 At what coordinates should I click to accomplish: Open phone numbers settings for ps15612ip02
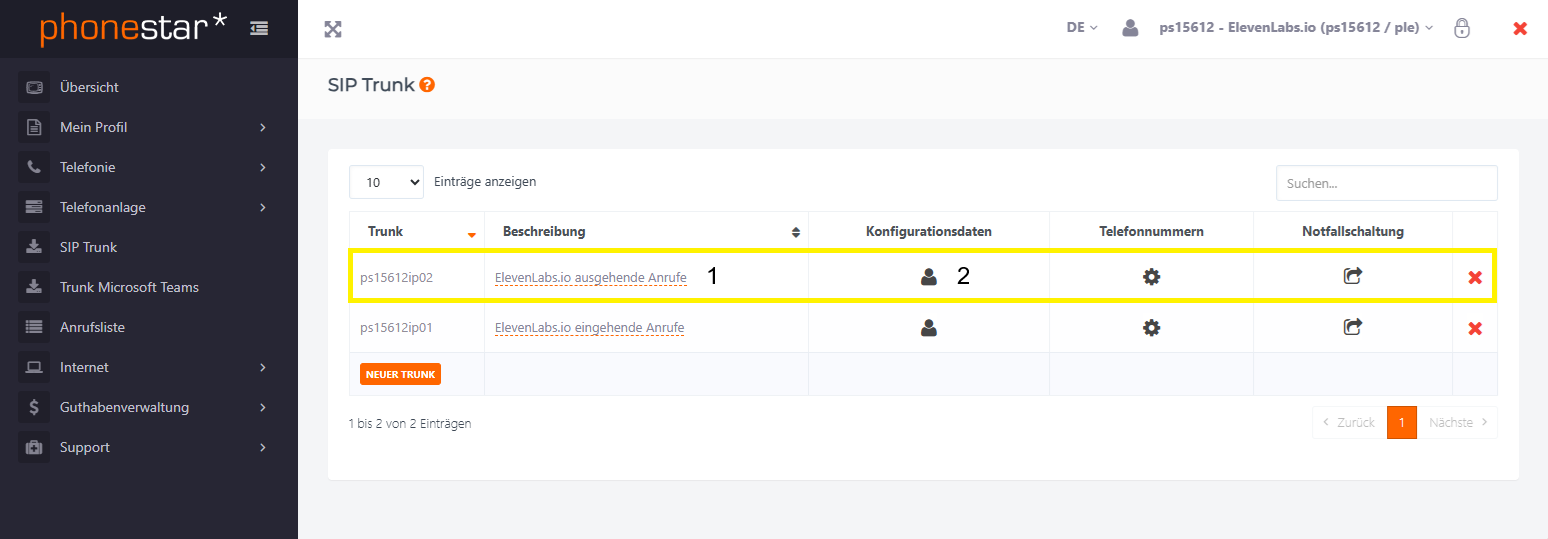tap(1151, 277)
